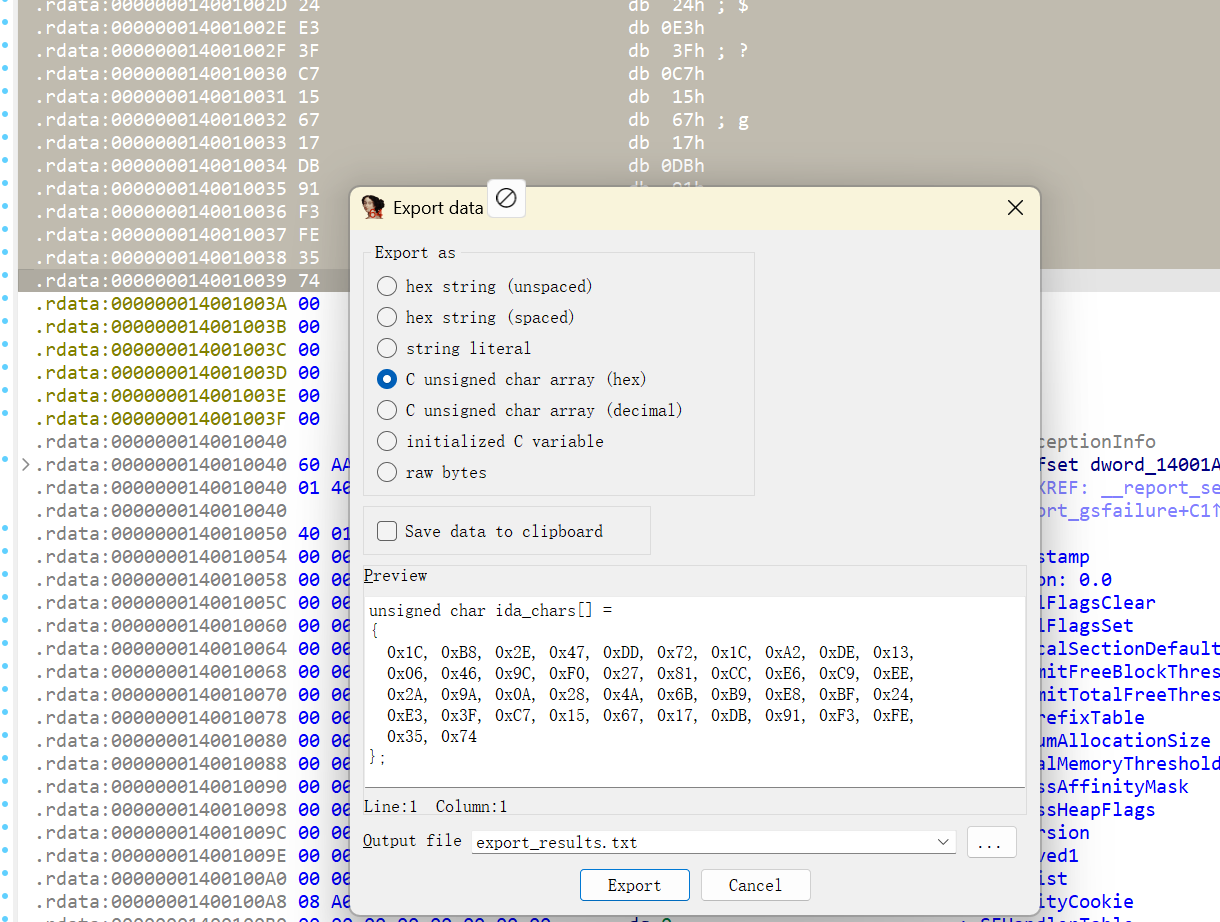Select hex string (spaced) option
The width and height of the screenshot is (1220, 922).
click(476, 317)
